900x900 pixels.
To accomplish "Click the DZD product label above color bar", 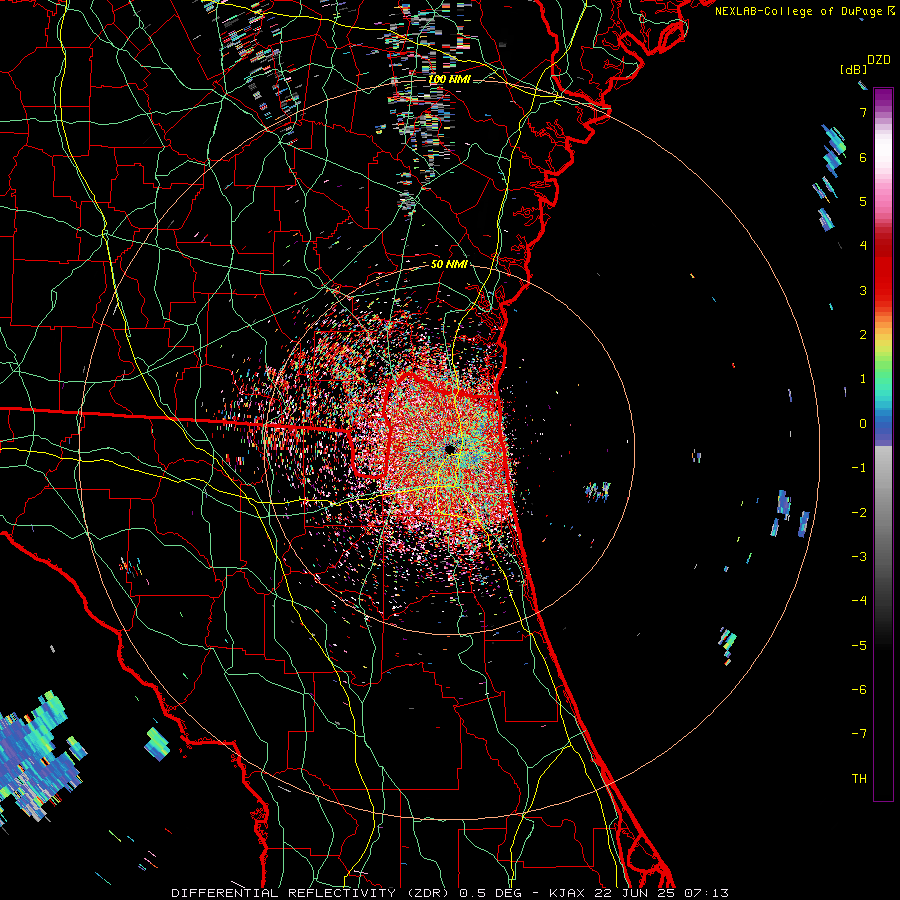I will [x=879, y=60].
